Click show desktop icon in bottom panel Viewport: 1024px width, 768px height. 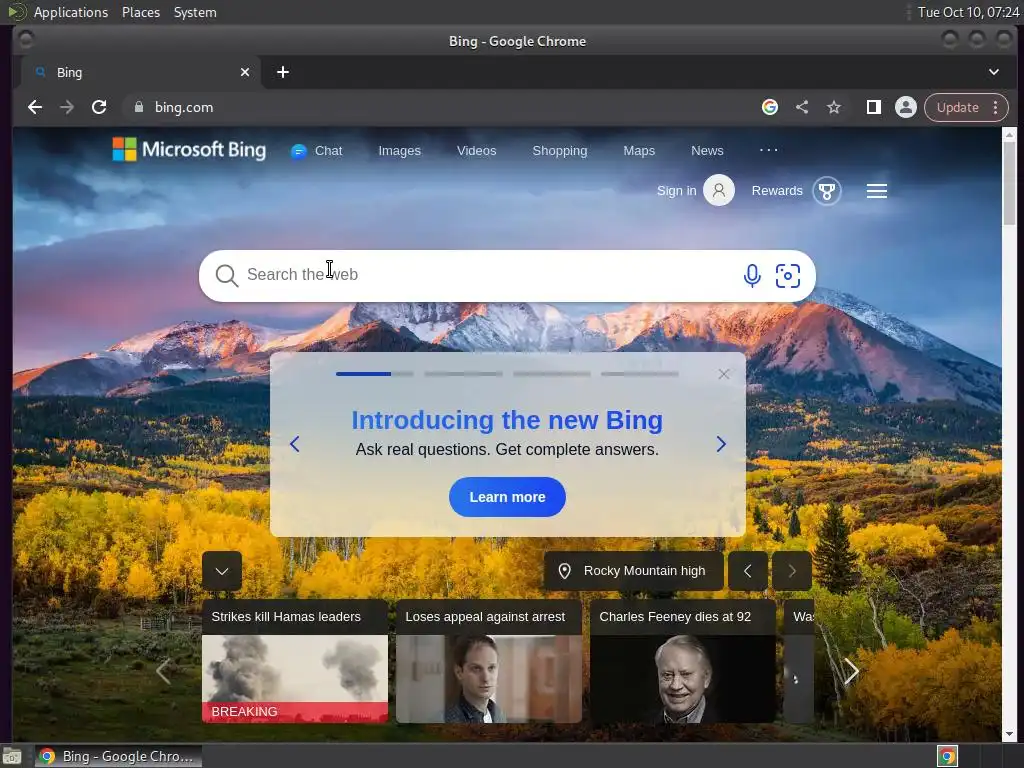(12, 756)
